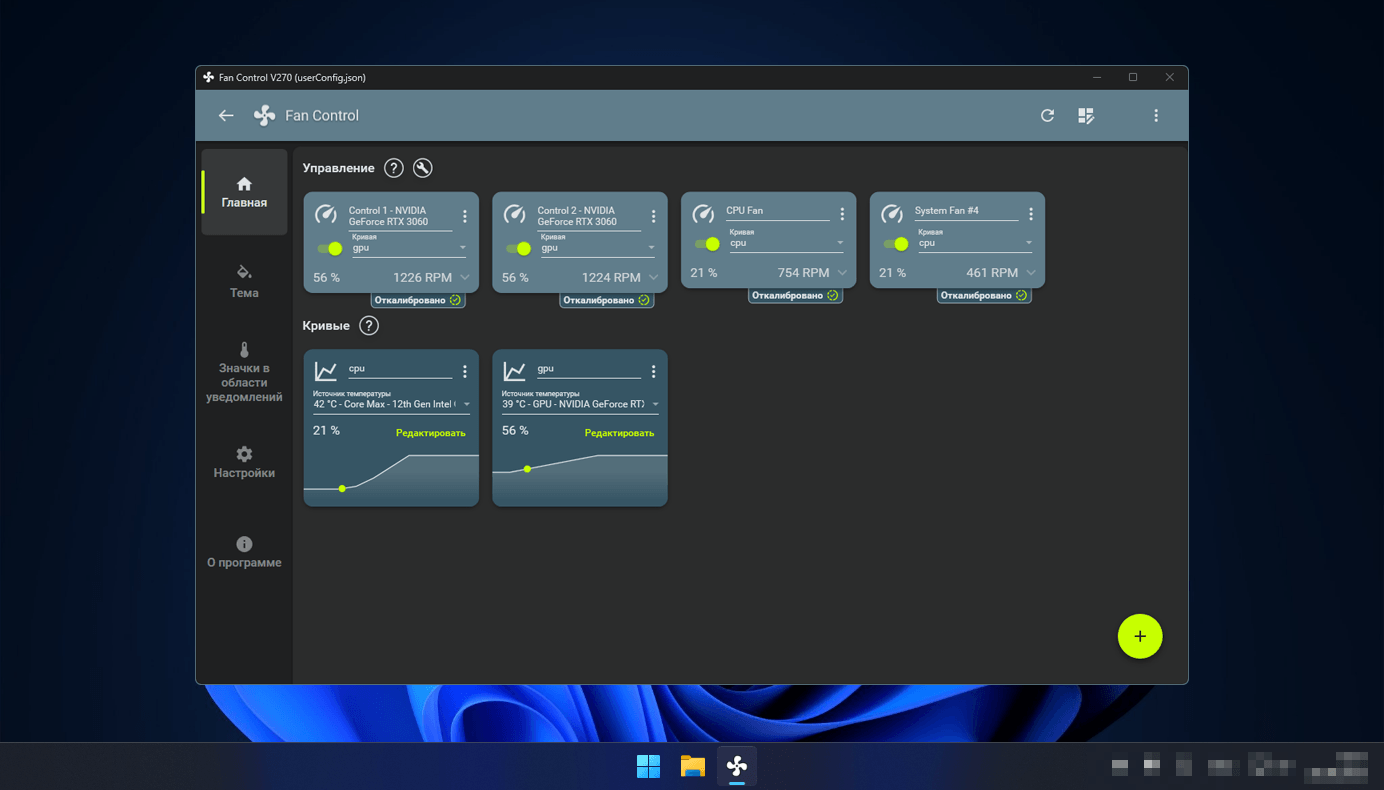The width and height of the screenshot is (1384, 790).
Task: Expand CPU Fan card details chevron
Action: (x=842, y=272)
